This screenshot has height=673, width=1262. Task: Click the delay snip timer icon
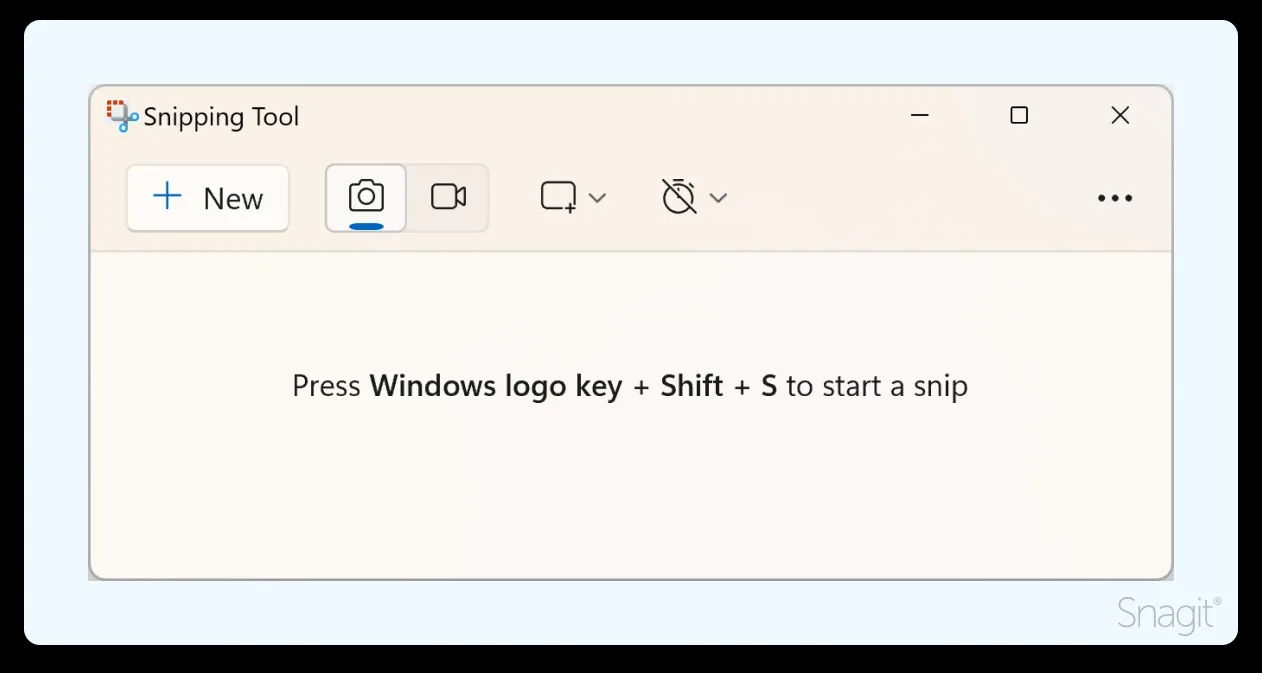tap(678, 196)
